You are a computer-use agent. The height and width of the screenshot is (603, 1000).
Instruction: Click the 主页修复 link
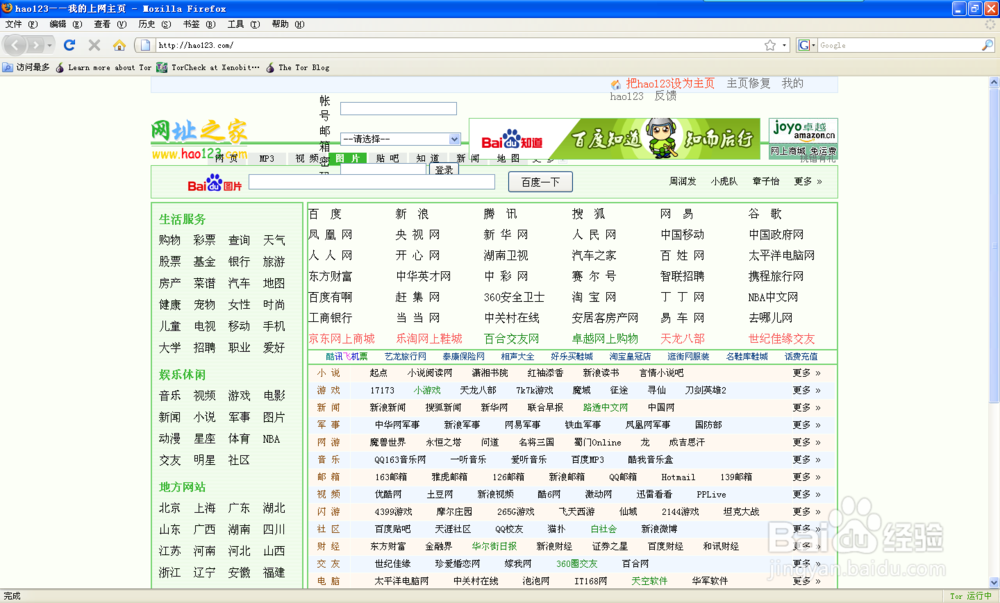point(749,84)
